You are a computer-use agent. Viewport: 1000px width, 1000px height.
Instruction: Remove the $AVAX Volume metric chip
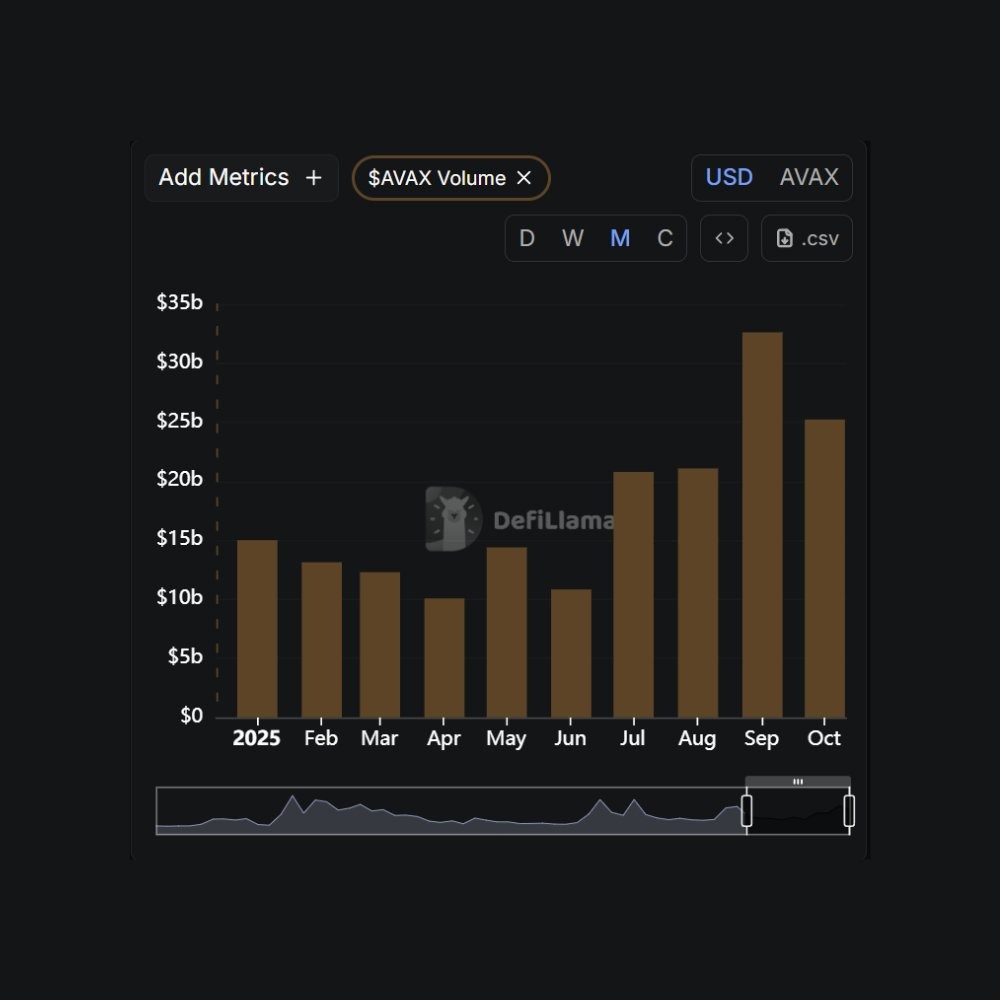[524, 178]
